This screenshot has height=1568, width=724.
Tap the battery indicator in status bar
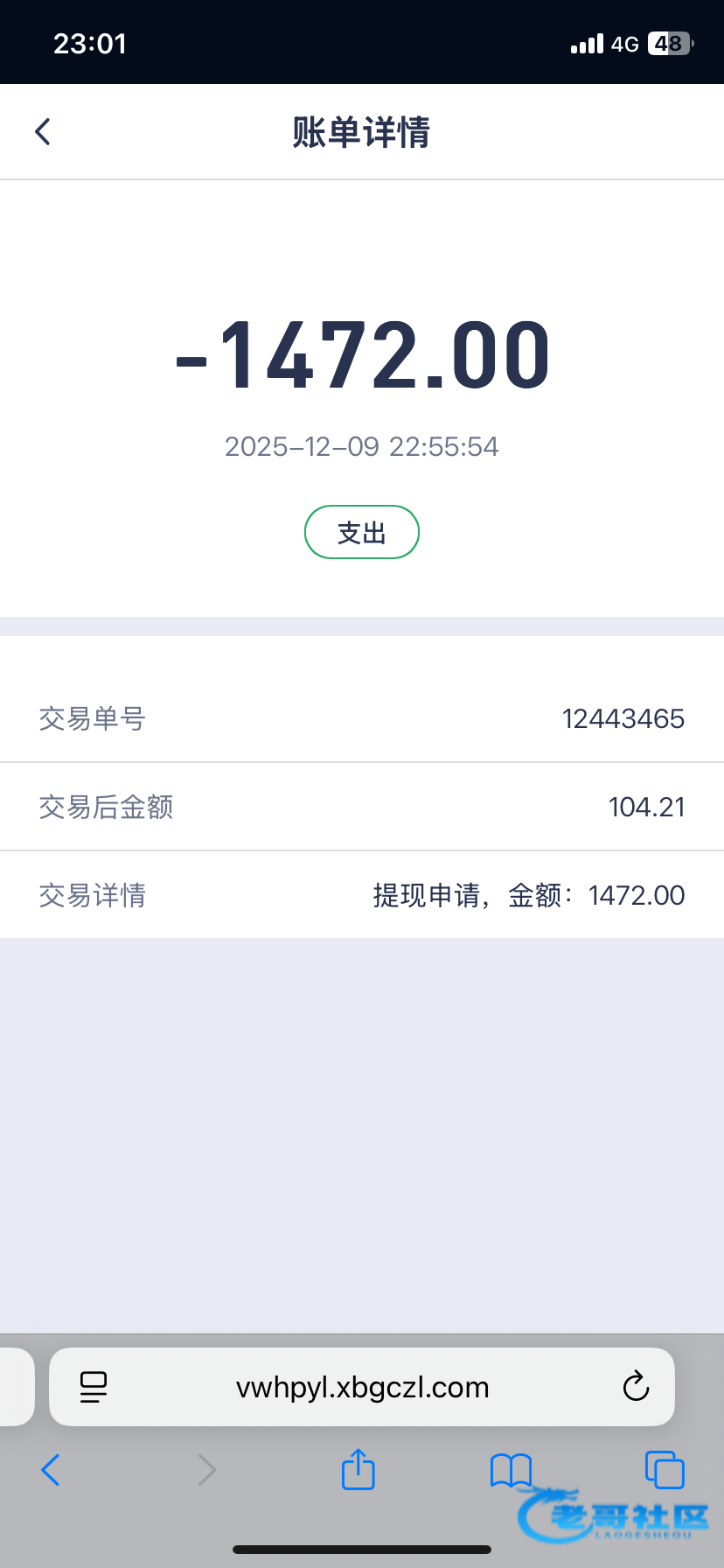point(669,44)
